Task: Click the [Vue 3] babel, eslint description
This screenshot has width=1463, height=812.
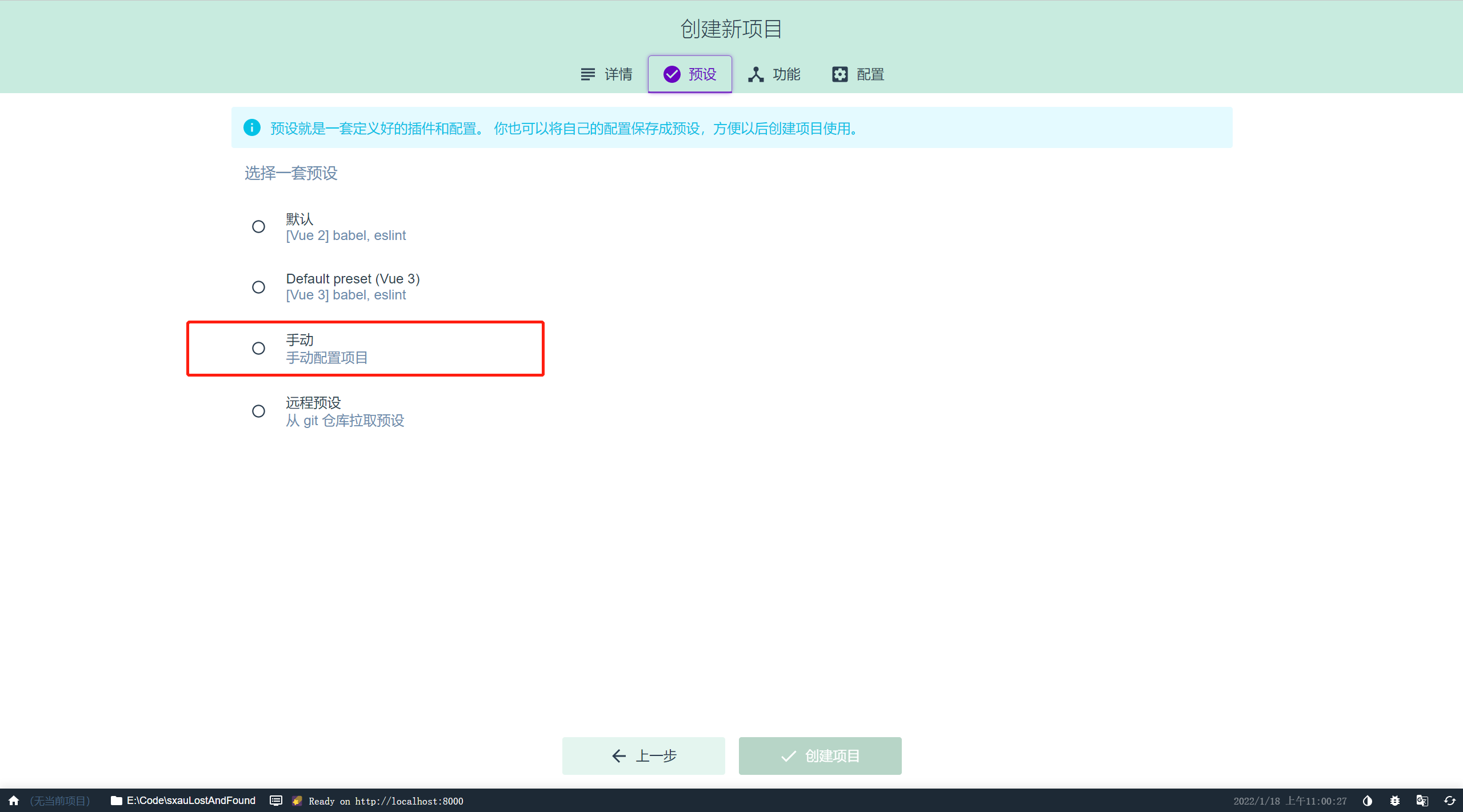Action: pos(346,295)
